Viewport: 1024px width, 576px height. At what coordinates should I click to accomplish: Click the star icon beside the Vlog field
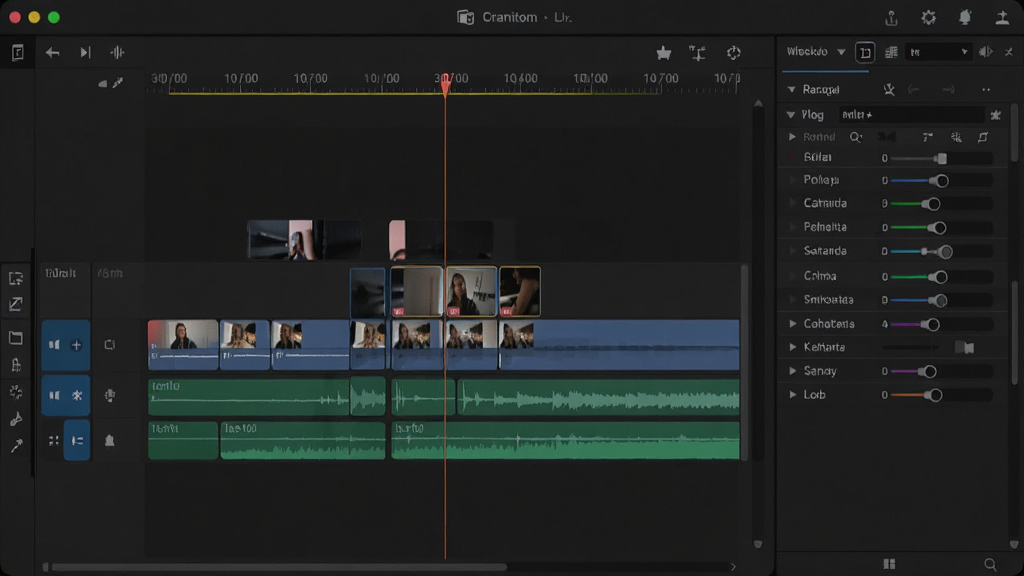click(995, 115)
